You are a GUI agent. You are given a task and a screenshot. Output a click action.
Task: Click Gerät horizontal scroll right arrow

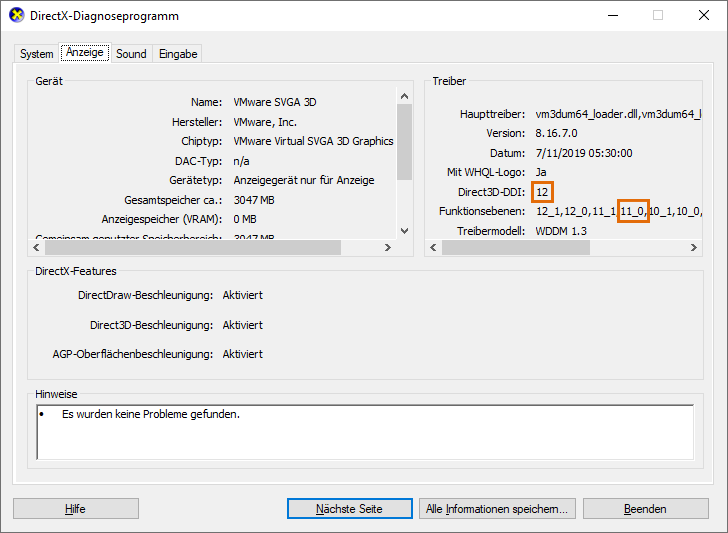388,247
